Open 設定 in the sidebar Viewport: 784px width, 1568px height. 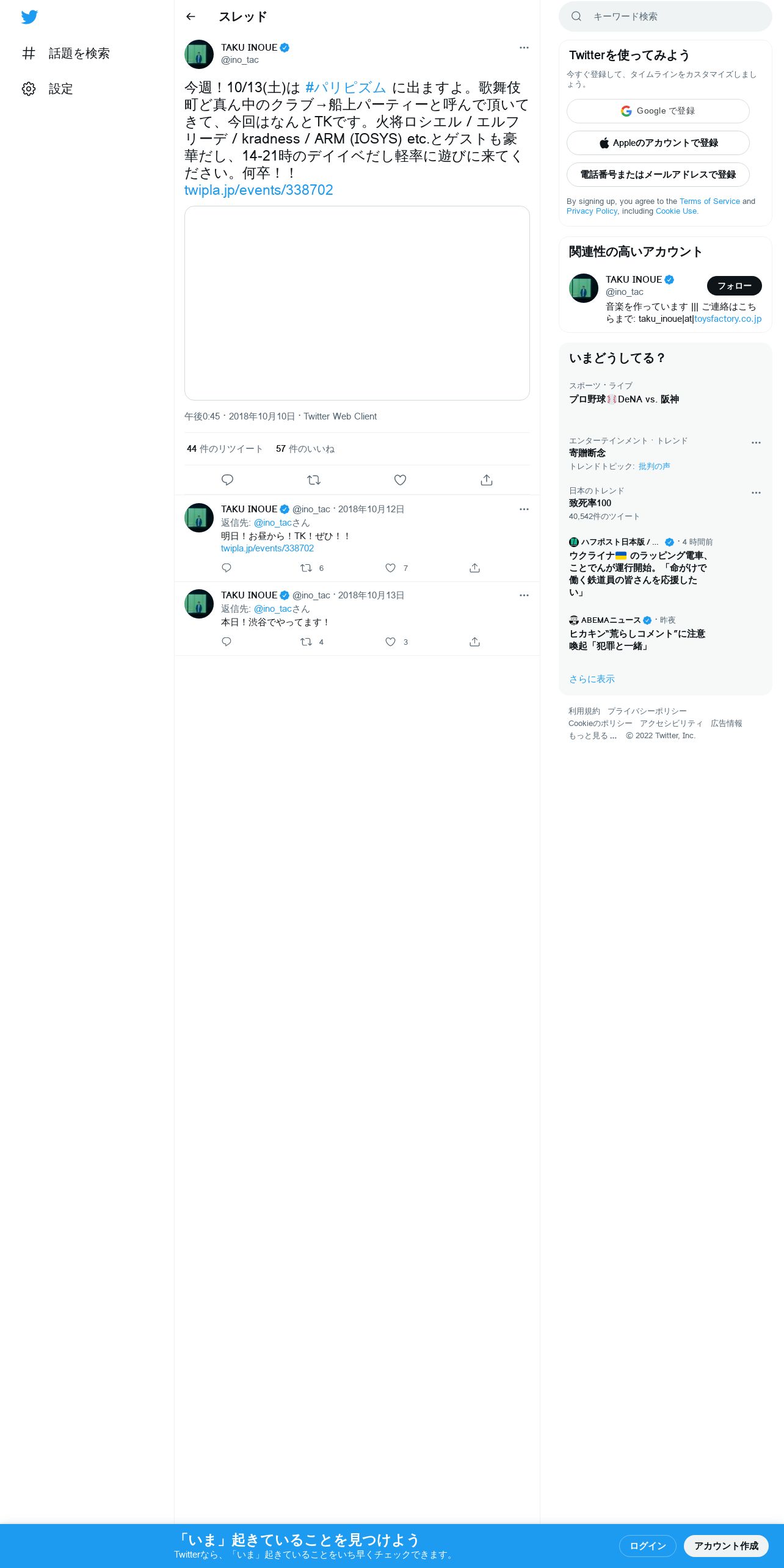pos(48,89)
